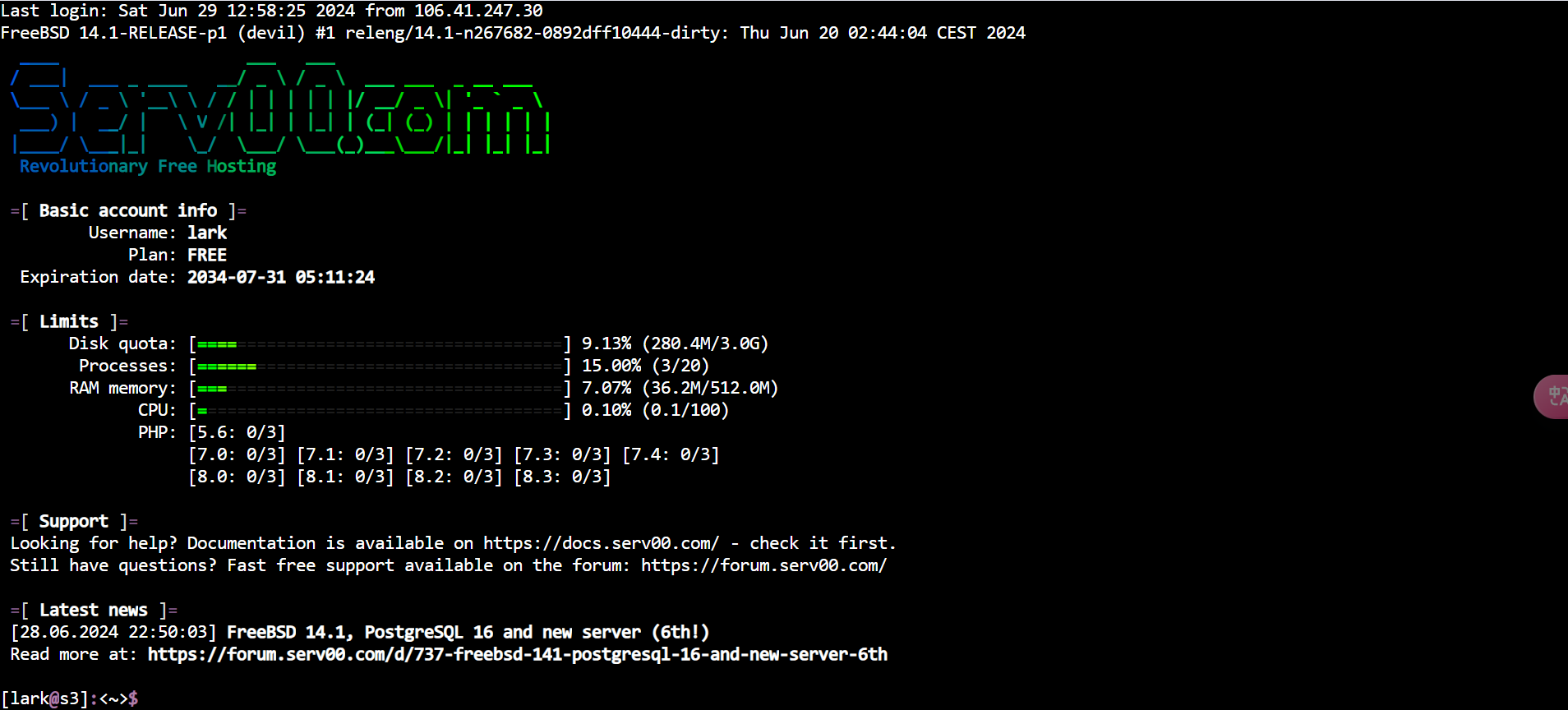Click the RAM memory usage bar
The height and width of the screenshot is (710, 1568).
click(x=380, y=388)
